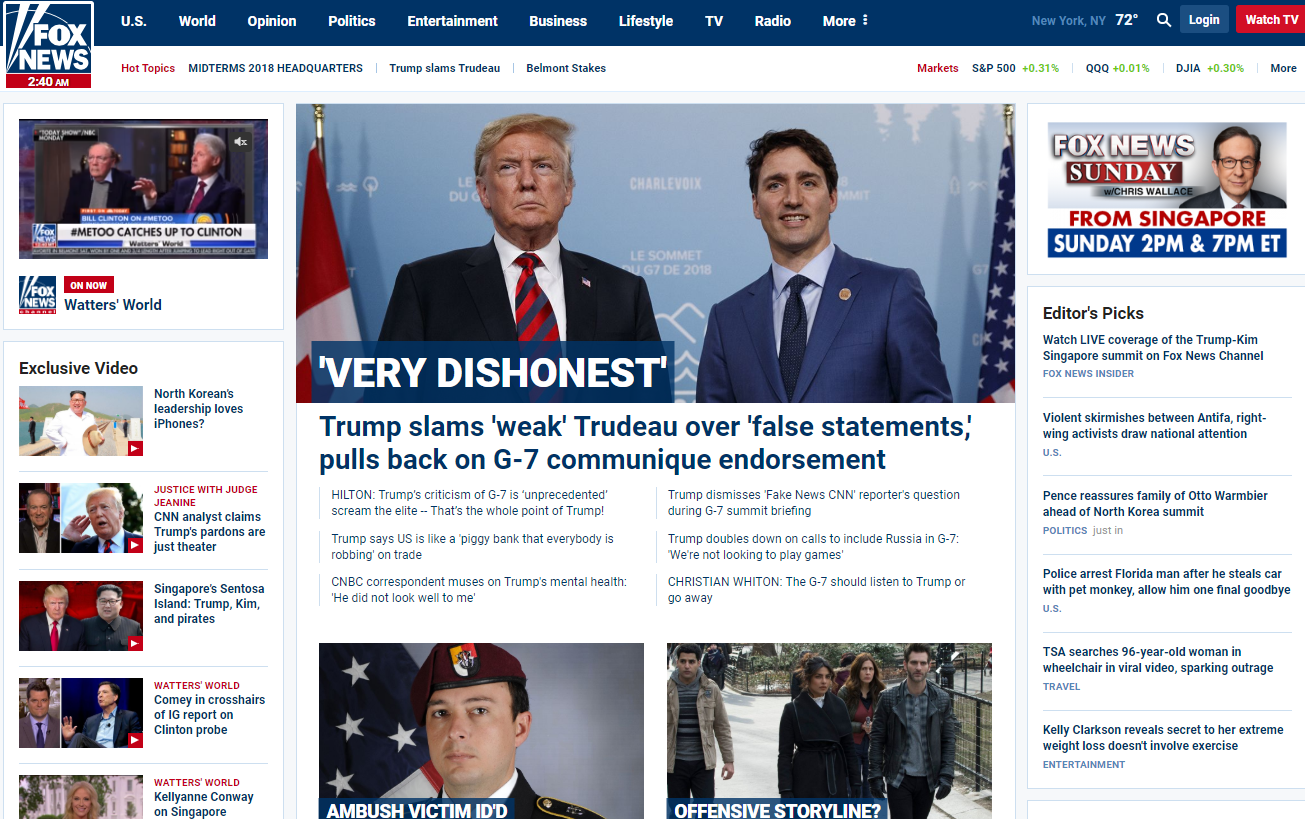This screenshot has height=819, width=1305.
Task: Click the Fox News Channel logo beside On Now
Action: [38, 295]
